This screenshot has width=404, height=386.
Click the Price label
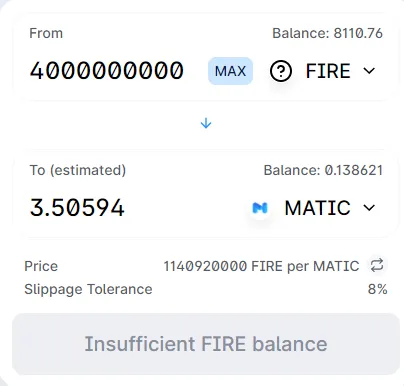(x=41, y=266)
